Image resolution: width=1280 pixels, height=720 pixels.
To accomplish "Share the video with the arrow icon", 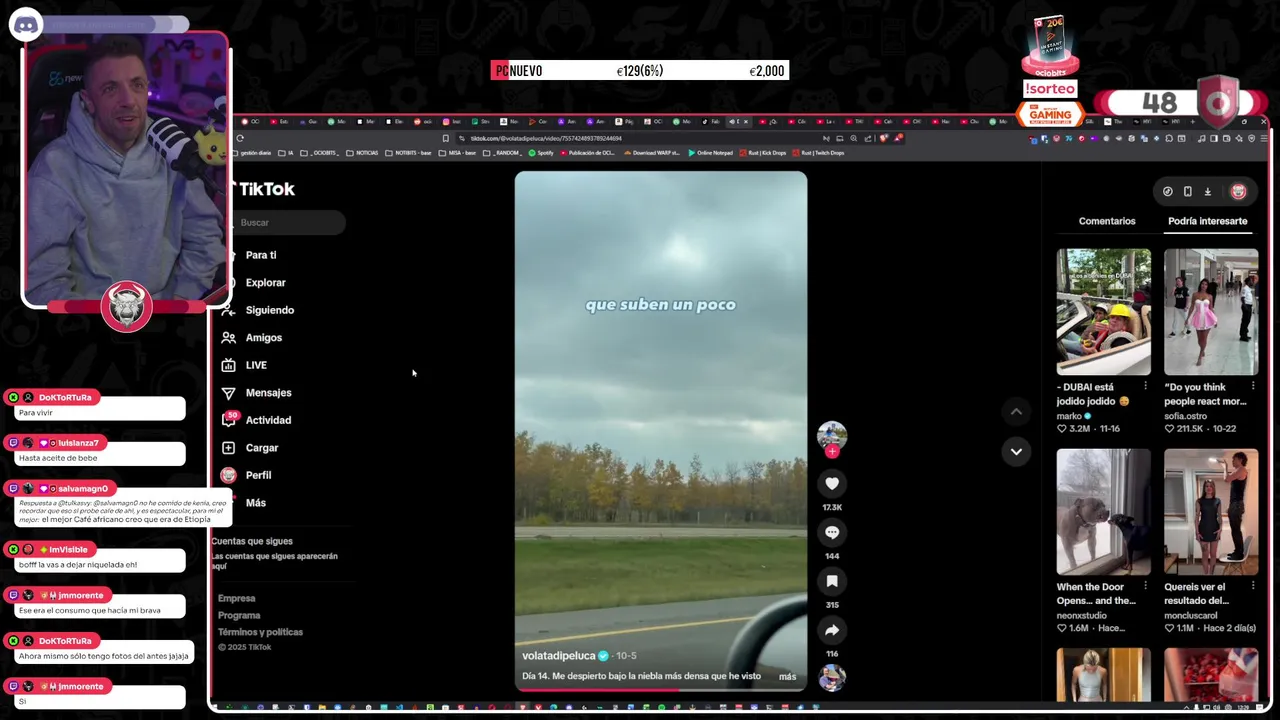I will point(832,630).
